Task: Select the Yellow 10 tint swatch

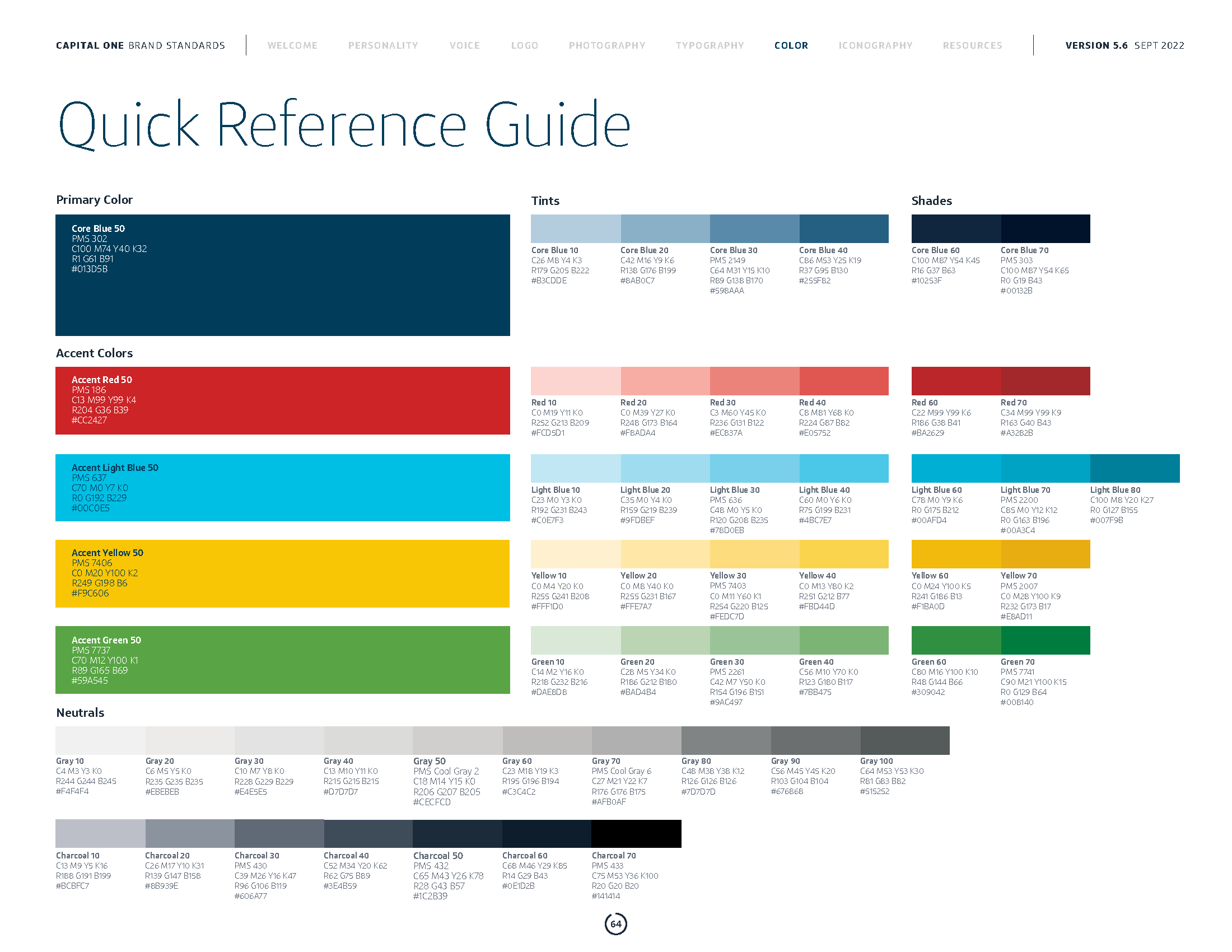Action: point(575,554)
